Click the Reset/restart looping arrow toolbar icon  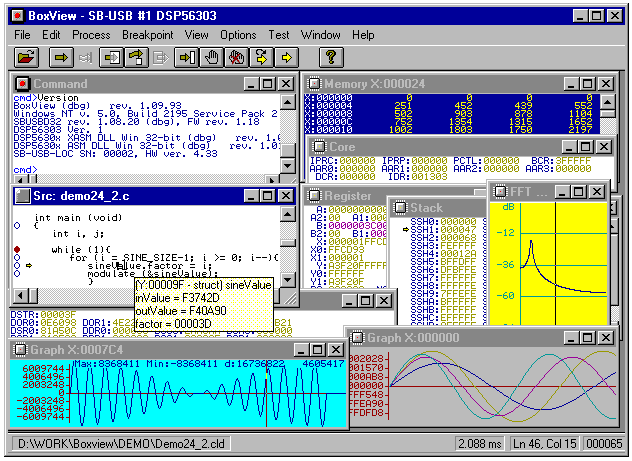(262, 57)
